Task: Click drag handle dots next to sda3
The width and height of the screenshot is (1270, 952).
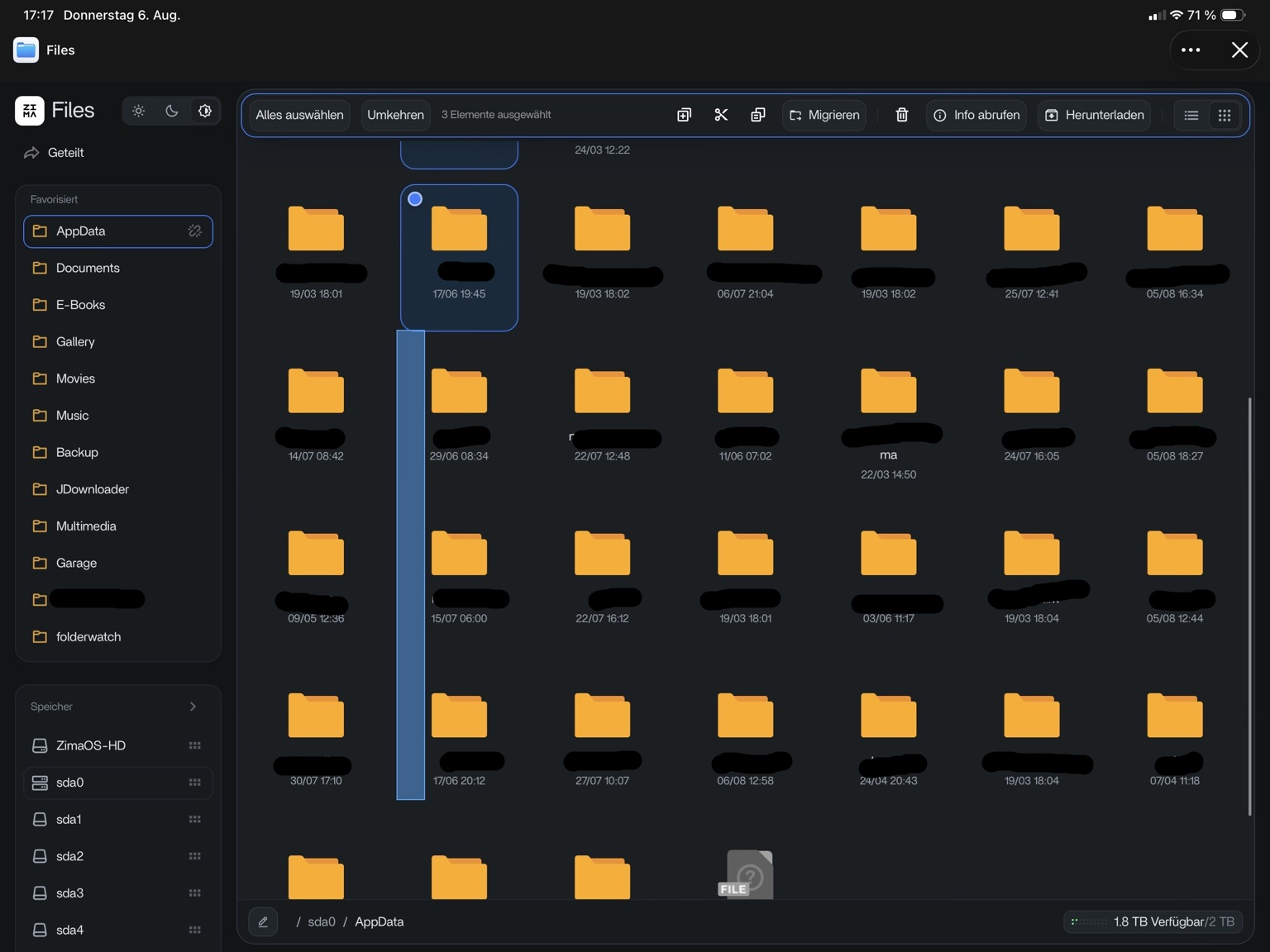Action: [195, 893]
